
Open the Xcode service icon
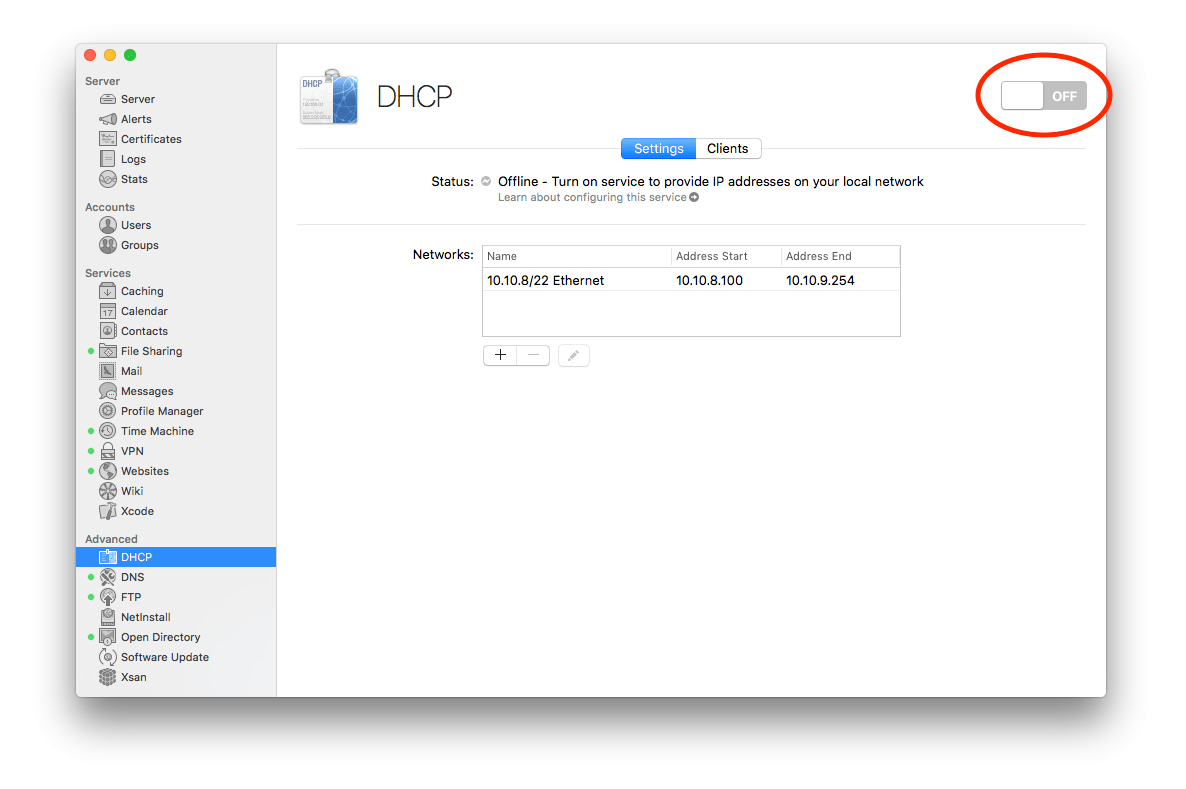(x=108, y=511)
